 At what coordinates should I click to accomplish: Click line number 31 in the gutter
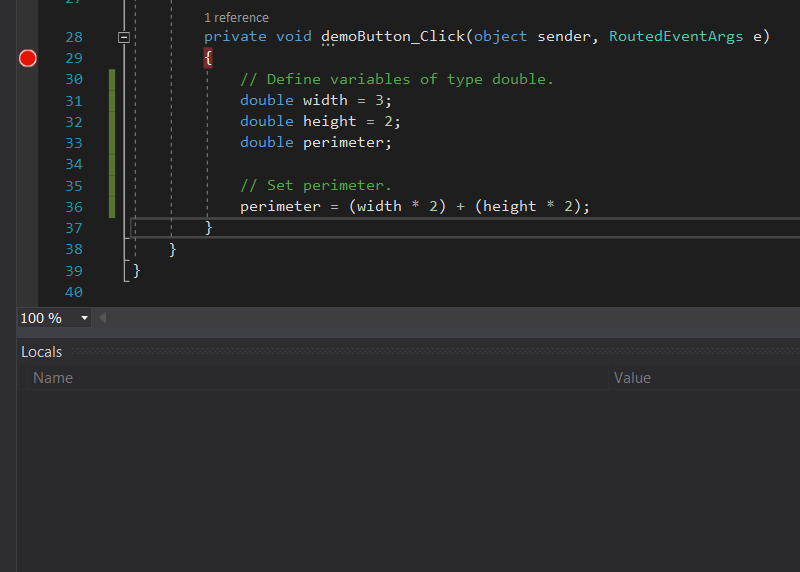click(x=73, y=101)
